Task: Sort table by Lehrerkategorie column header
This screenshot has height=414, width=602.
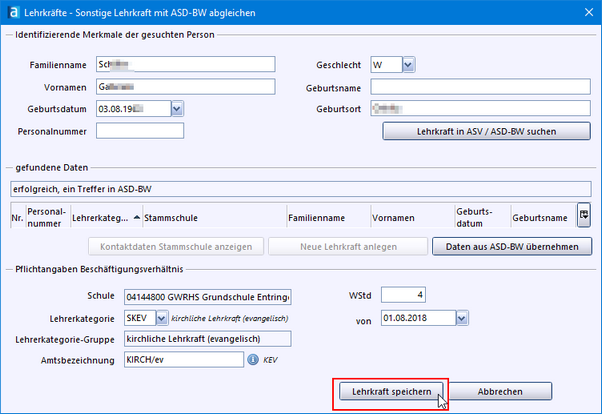Action: [100, 215]
